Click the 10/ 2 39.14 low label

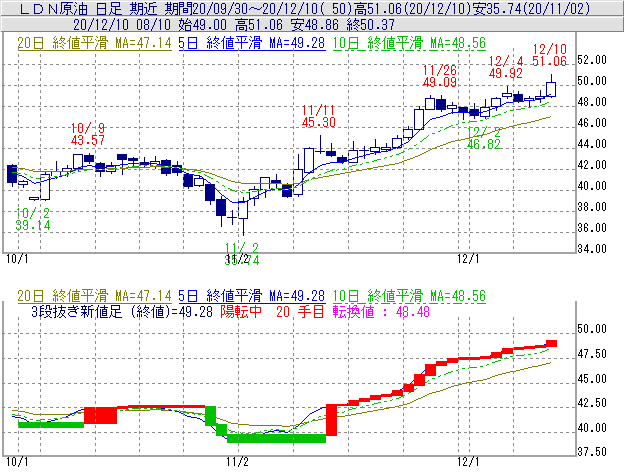point(33,219)
